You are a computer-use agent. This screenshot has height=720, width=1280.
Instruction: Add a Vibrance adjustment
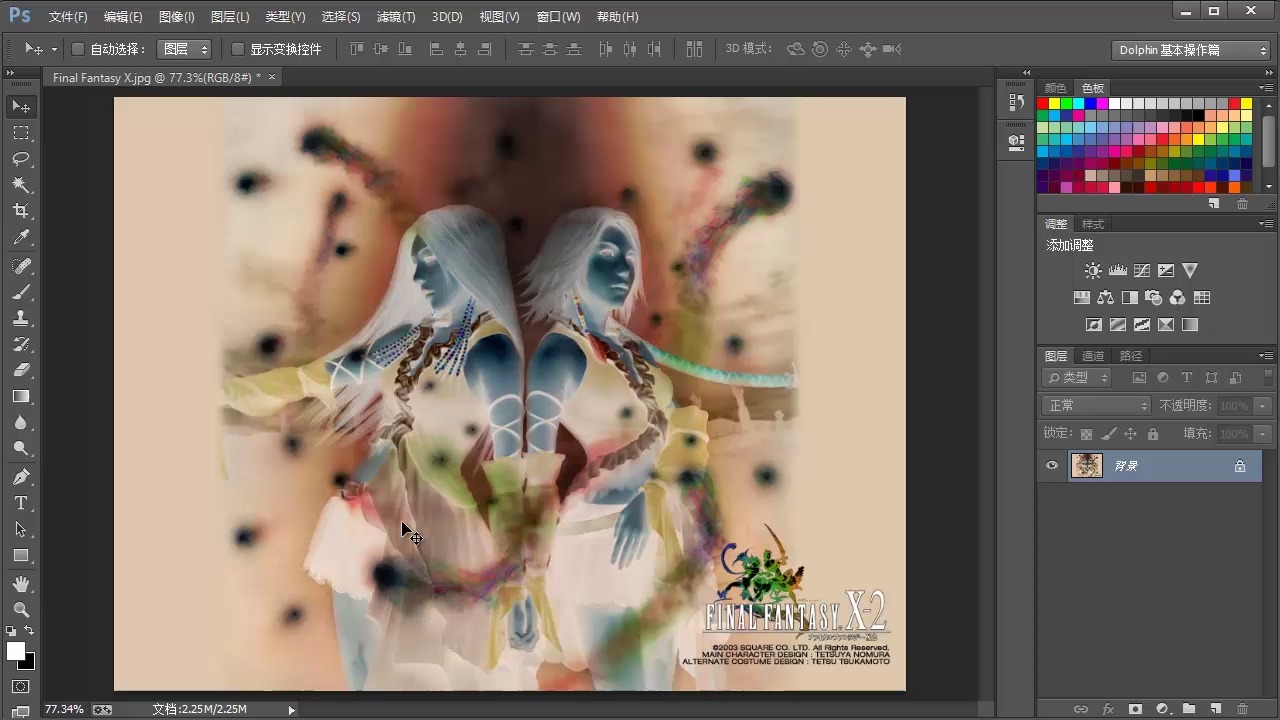click(1190, 271)
